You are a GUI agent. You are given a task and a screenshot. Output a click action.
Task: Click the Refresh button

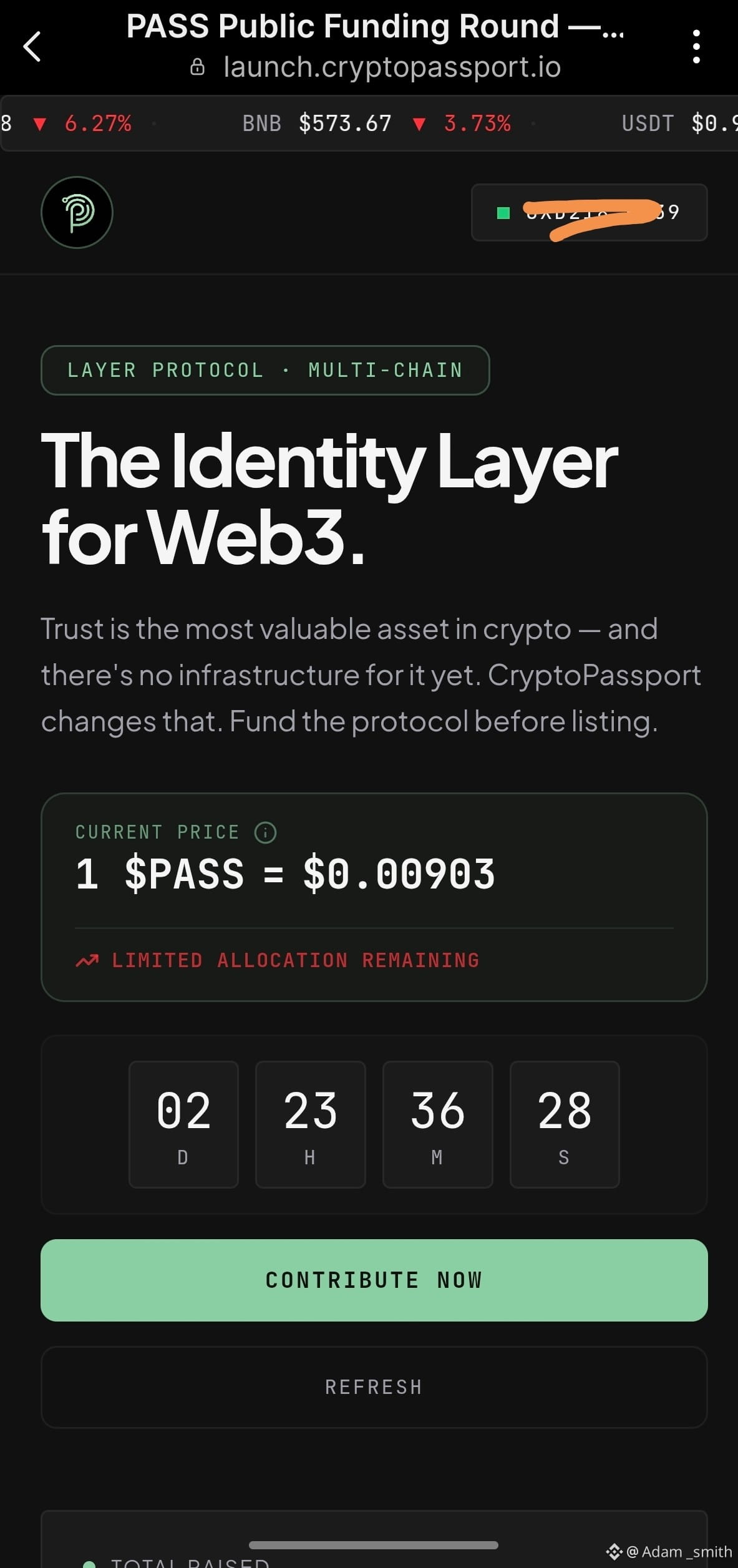pos(374,1387)
